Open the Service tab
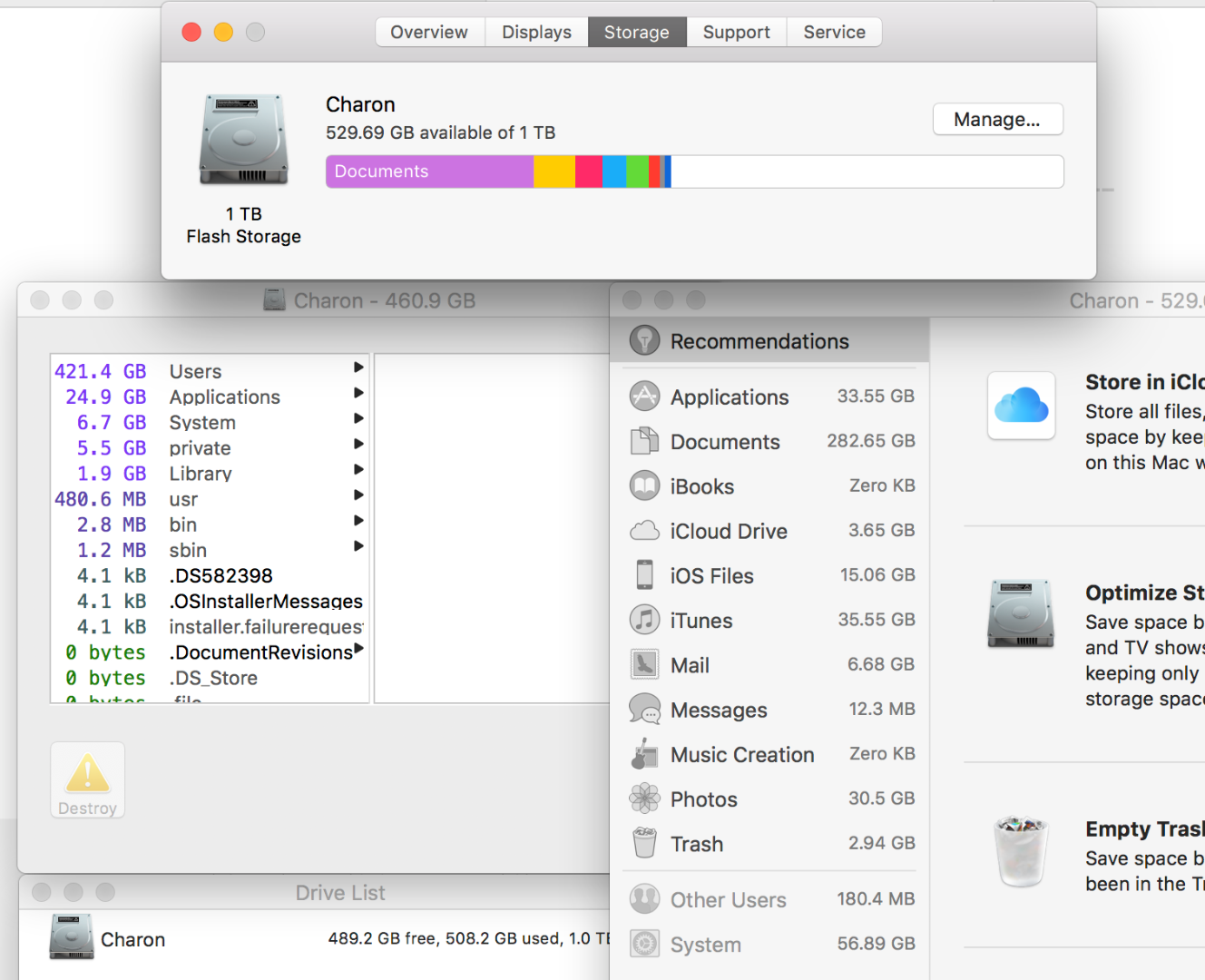The height and width of the screenshot is (980, 1205). [834, 32]
